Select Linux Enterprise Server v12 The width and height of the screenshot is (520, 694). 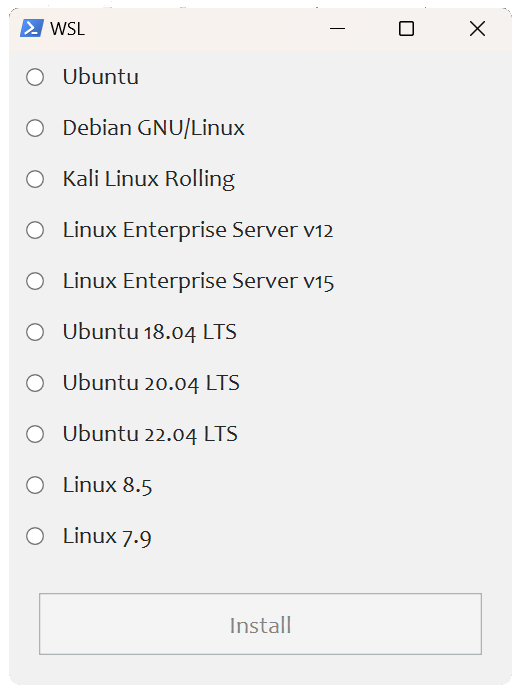coord(35,230)
